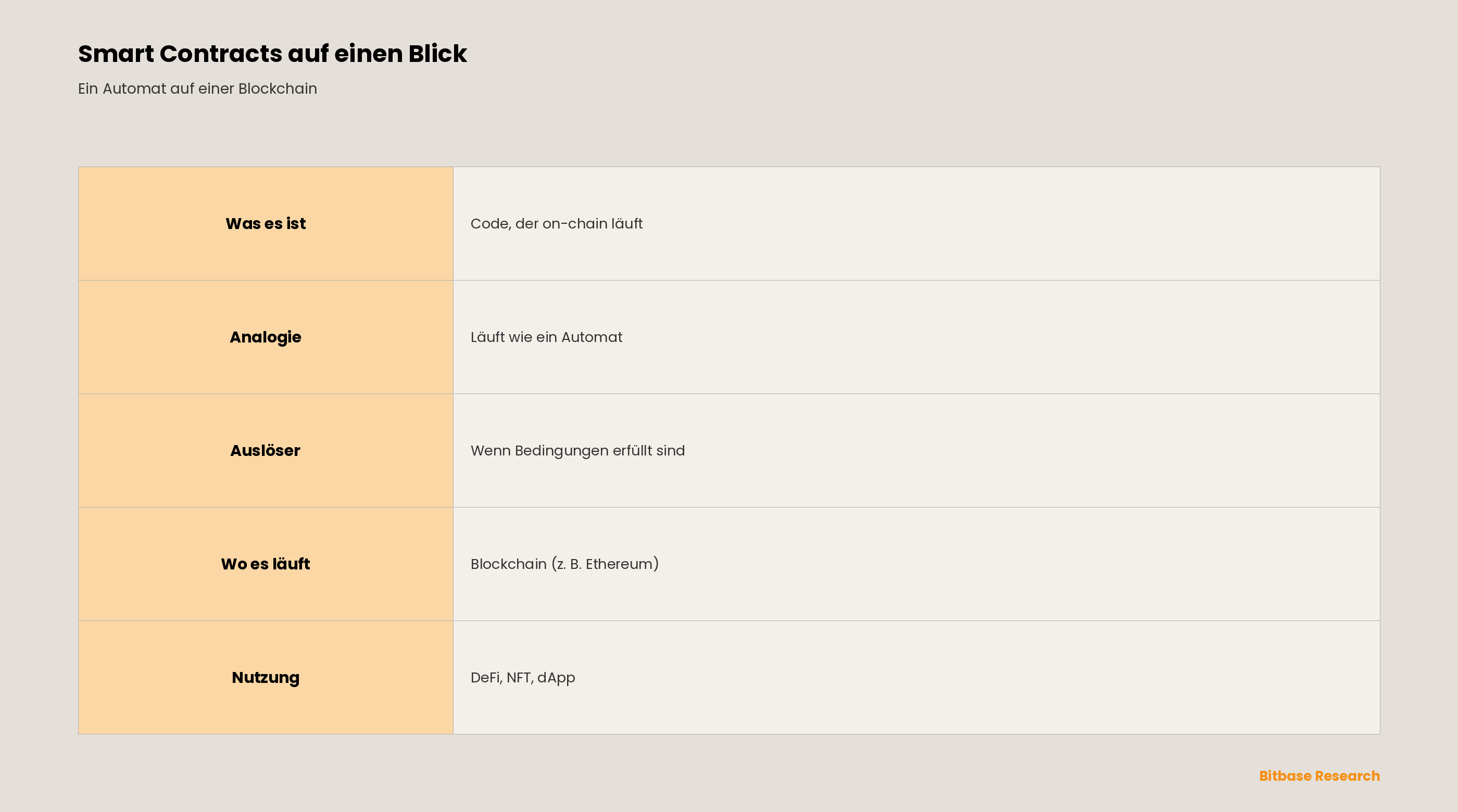Click the word 'Ethereum' in the table
Screen dimensions: 1458x812
click(x=620, y=564)
